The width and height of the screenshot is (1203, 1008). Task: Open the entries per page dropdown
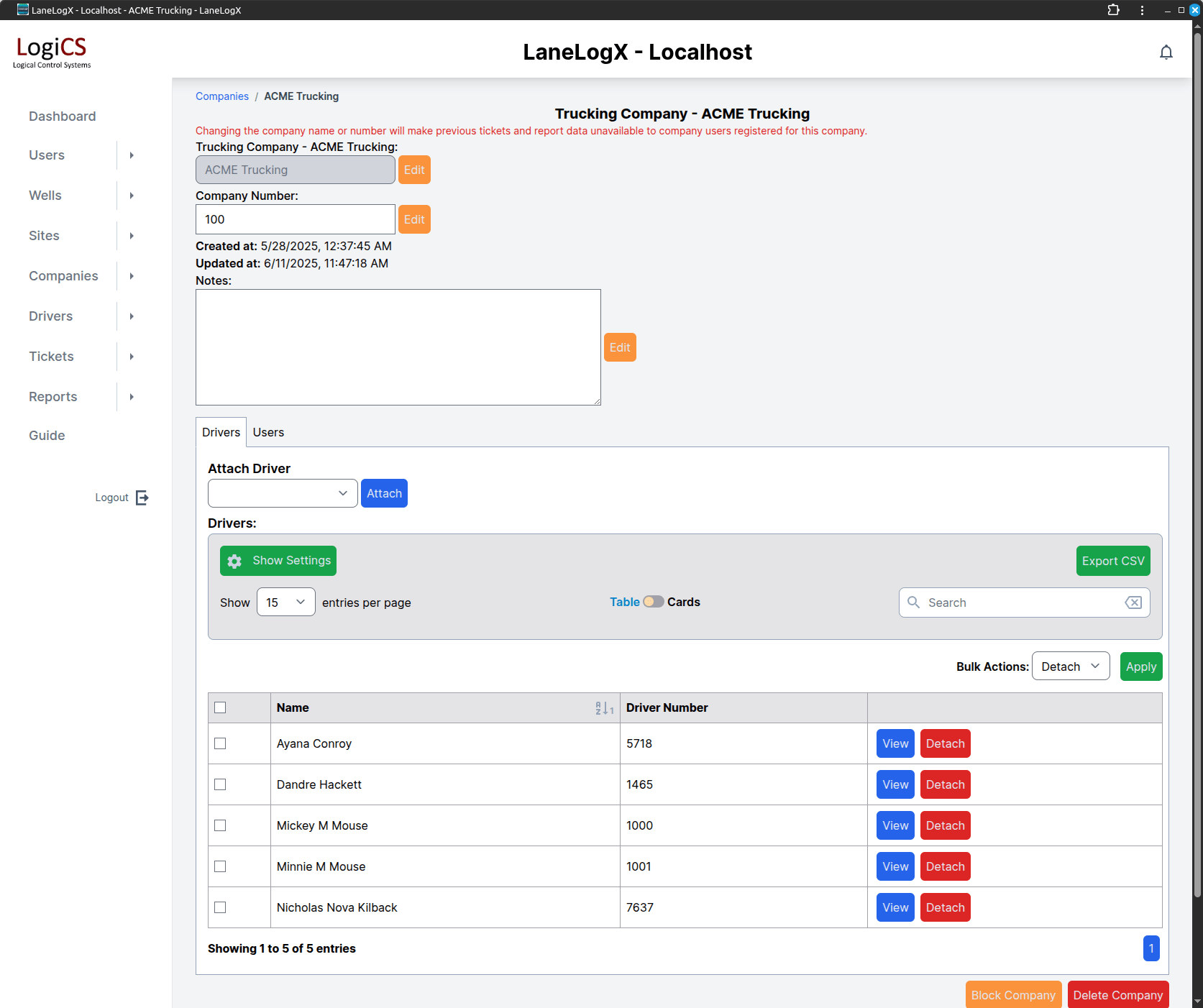tap(285, 602)
